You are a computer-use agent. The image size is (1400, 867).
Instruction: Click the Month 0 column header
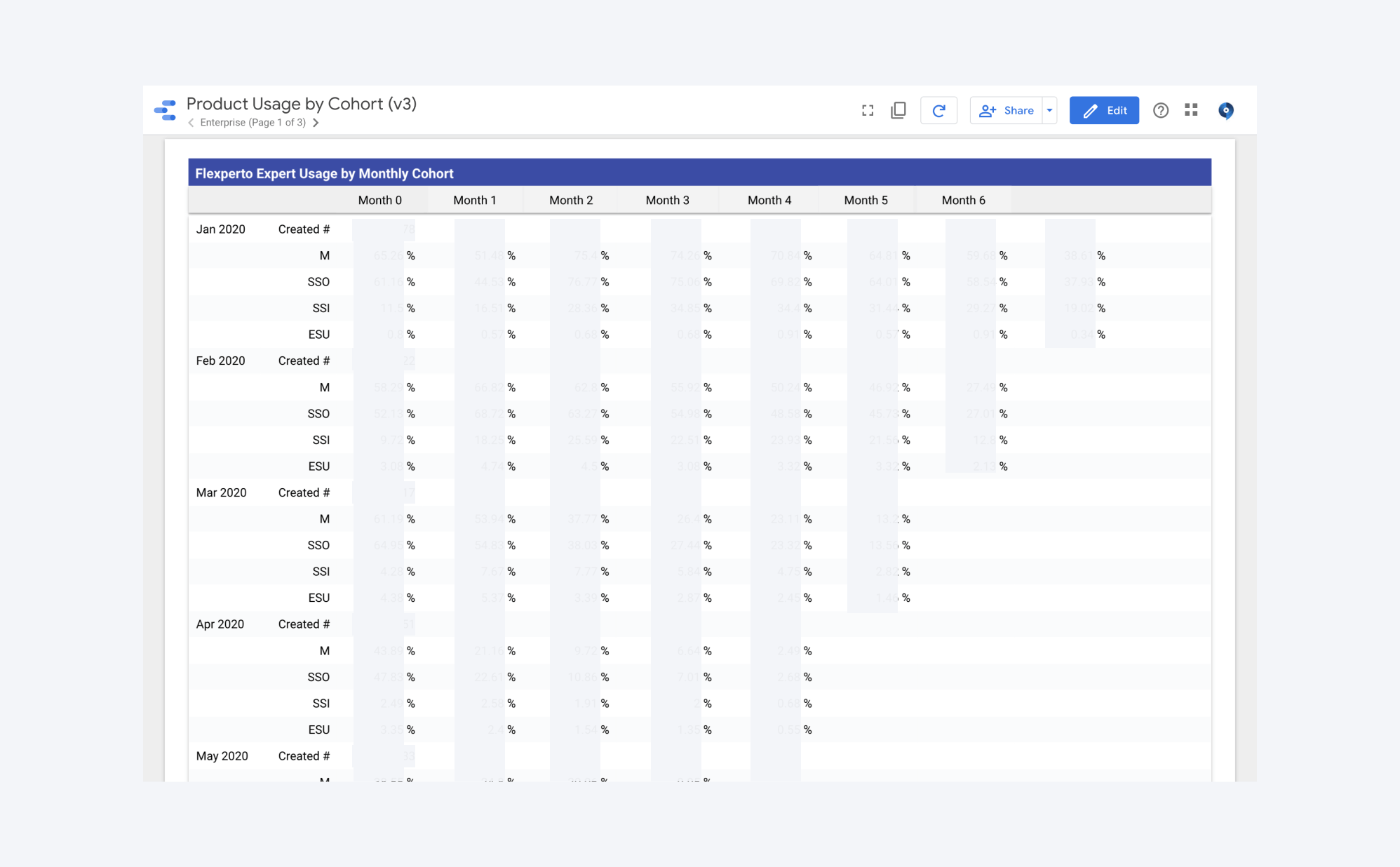(x=379, y=200)
